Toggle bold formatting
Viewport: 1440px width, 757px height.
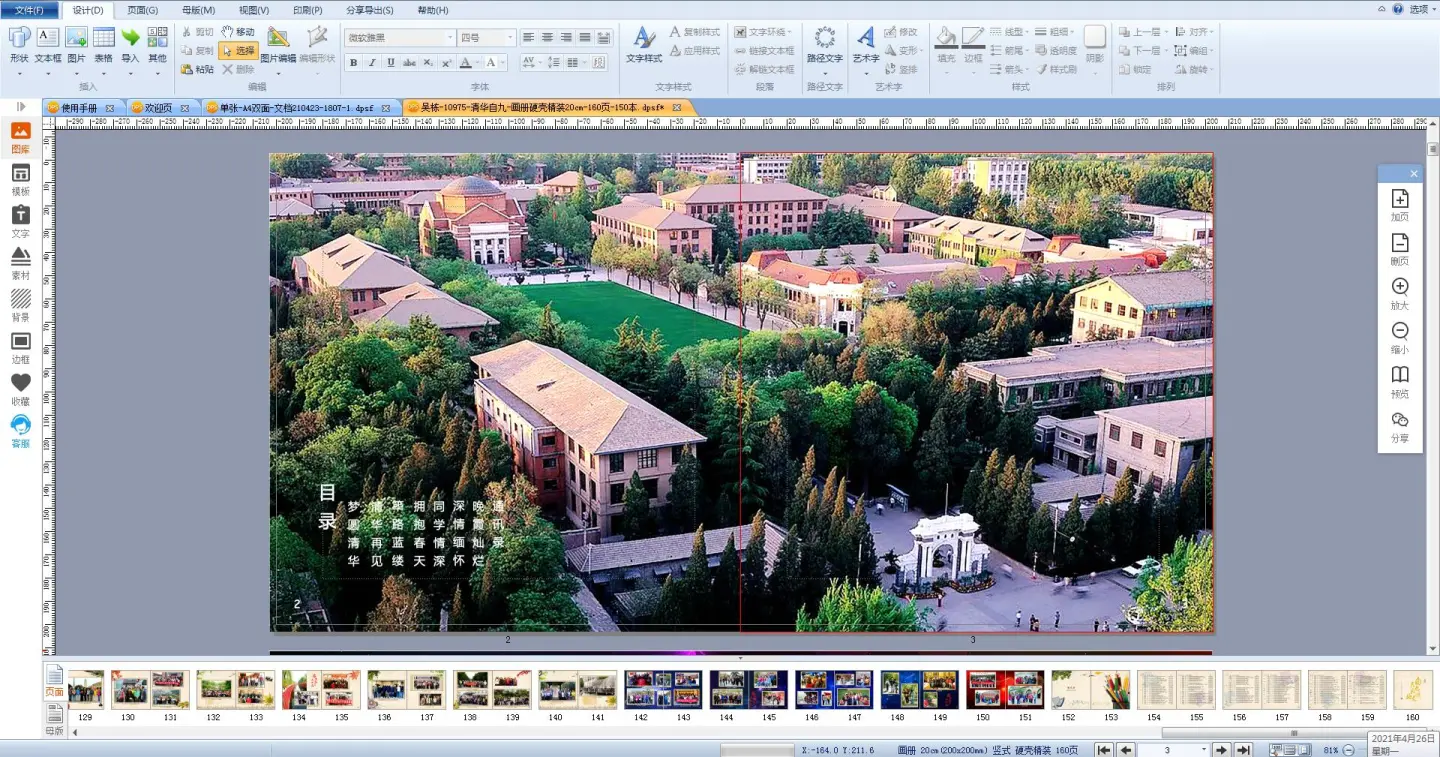point(353,63)
